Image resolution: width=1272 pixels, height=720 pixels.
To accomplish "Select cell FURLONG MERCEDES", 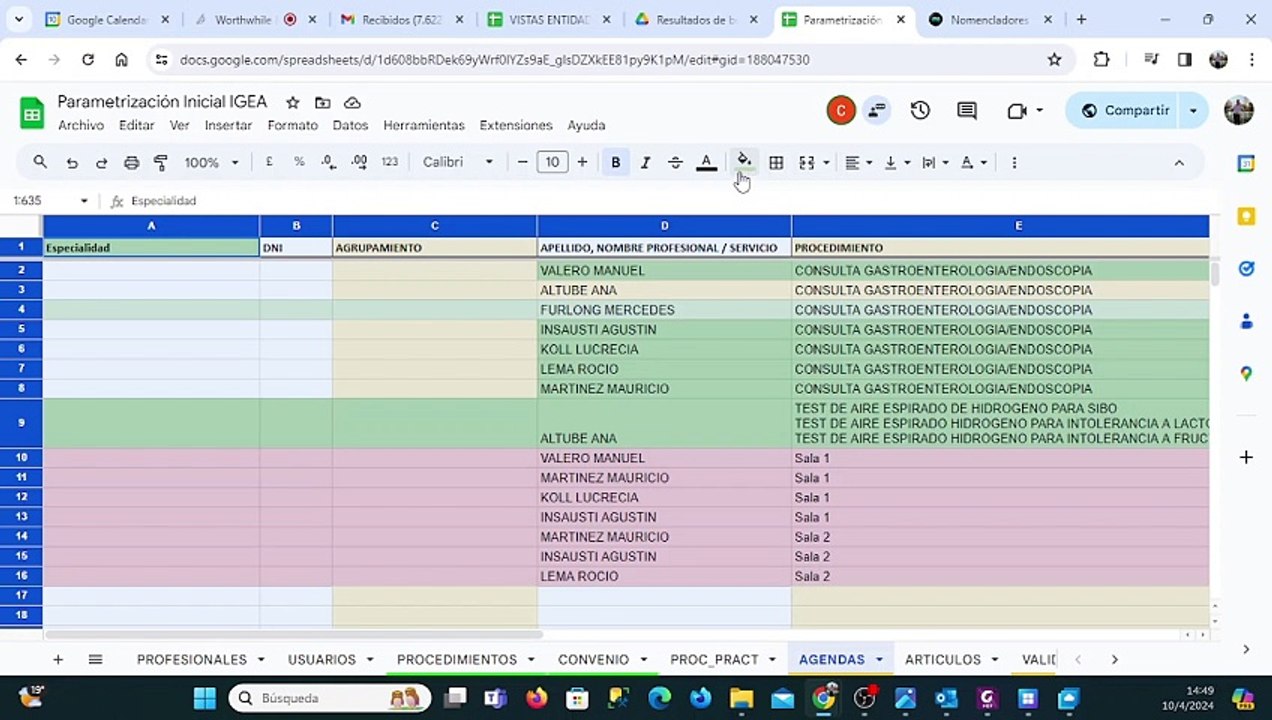I will [664, 310].
